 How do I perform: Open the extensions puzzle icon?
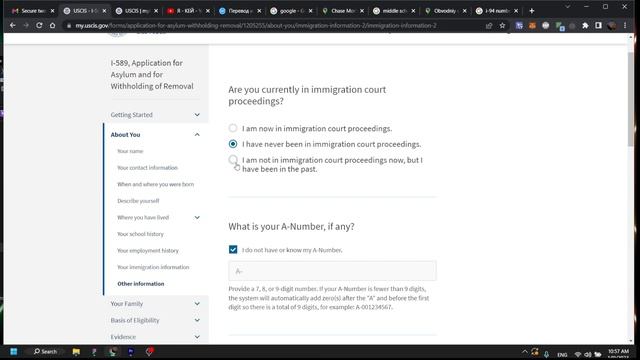pos(585,25)
